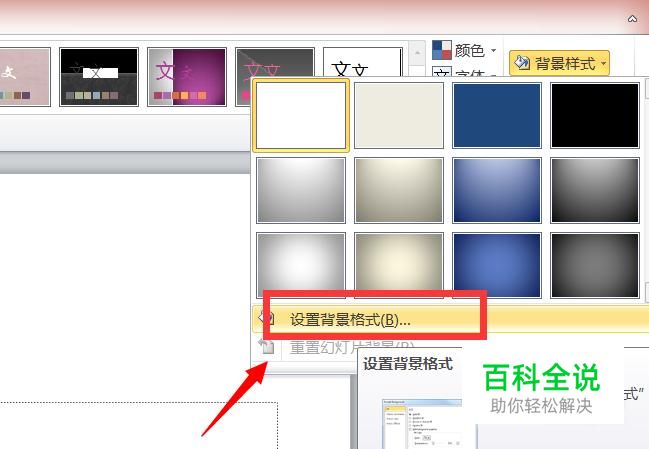This screenshot has width=649, height=449.
Task: Pick the blue radial style in third row
Action: pyautogui.click(x=497, y=265)
